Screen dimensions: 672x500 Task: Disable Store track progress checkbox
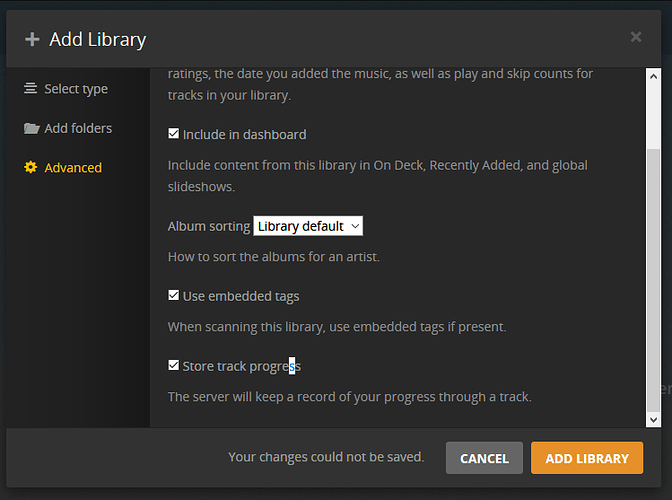174,365
